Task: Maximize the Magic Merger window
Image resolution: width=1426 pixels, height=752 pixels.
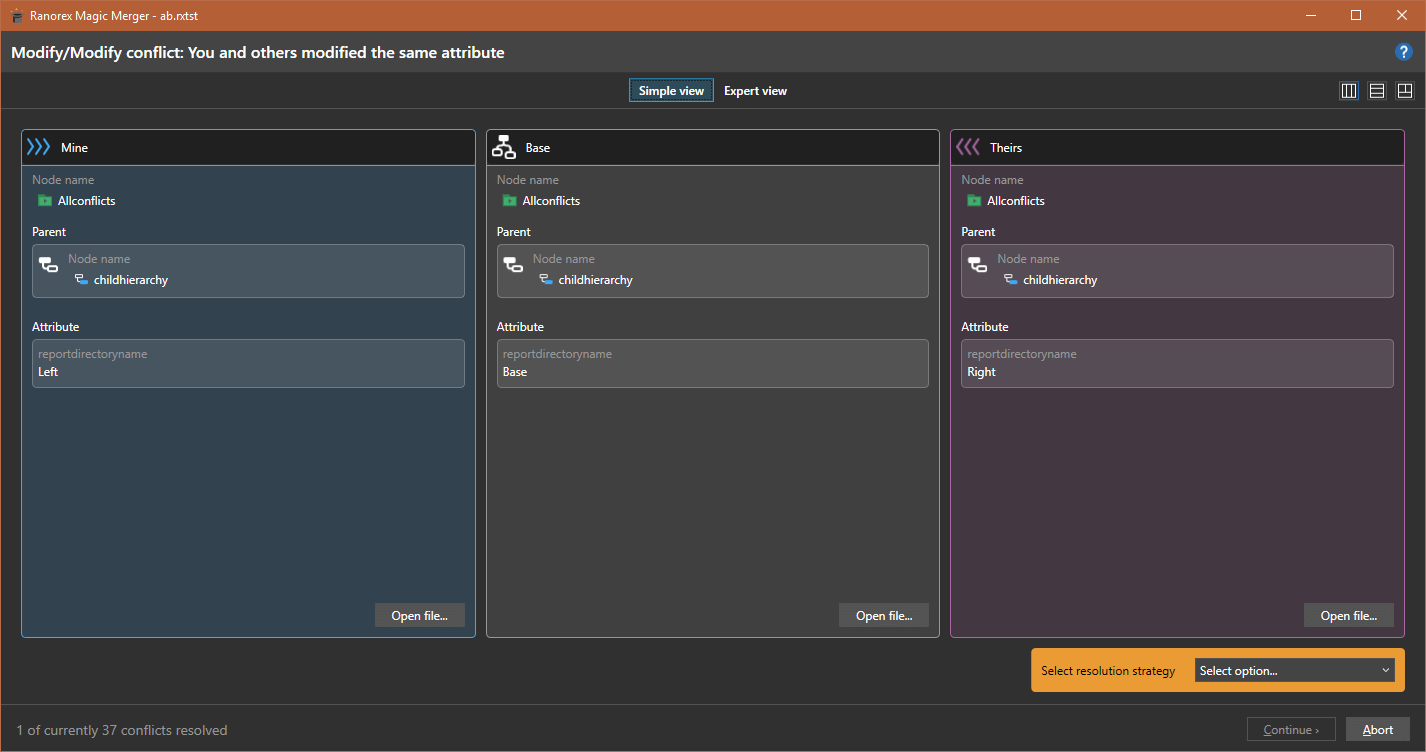Action: point(1356,15)
